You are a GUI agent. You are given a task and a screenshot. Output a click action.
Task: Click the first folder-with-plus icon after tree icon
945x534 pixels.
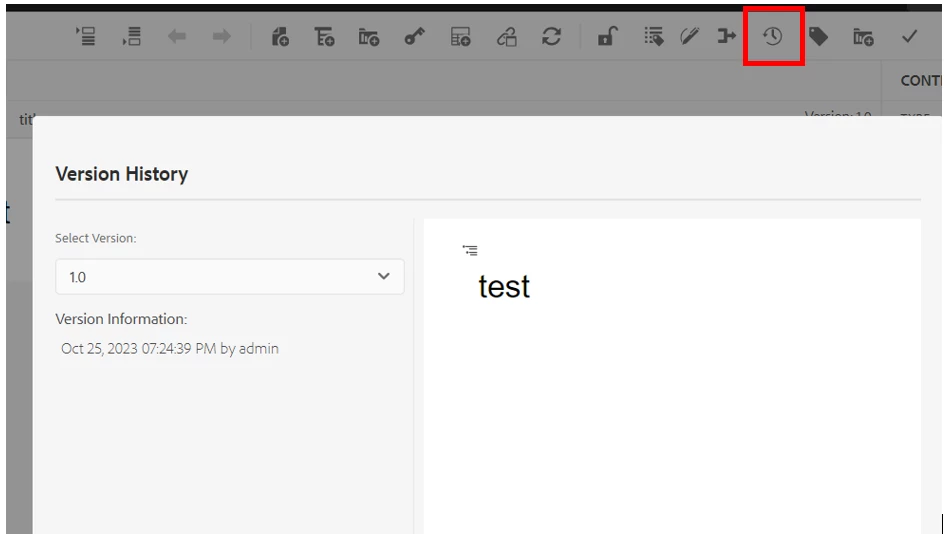(369, 37)
